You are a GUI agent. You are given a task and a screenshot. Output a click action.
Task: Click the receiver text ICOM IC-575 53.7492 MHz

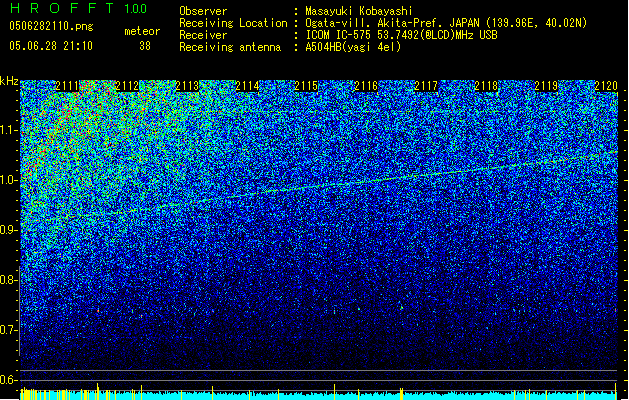401,35
